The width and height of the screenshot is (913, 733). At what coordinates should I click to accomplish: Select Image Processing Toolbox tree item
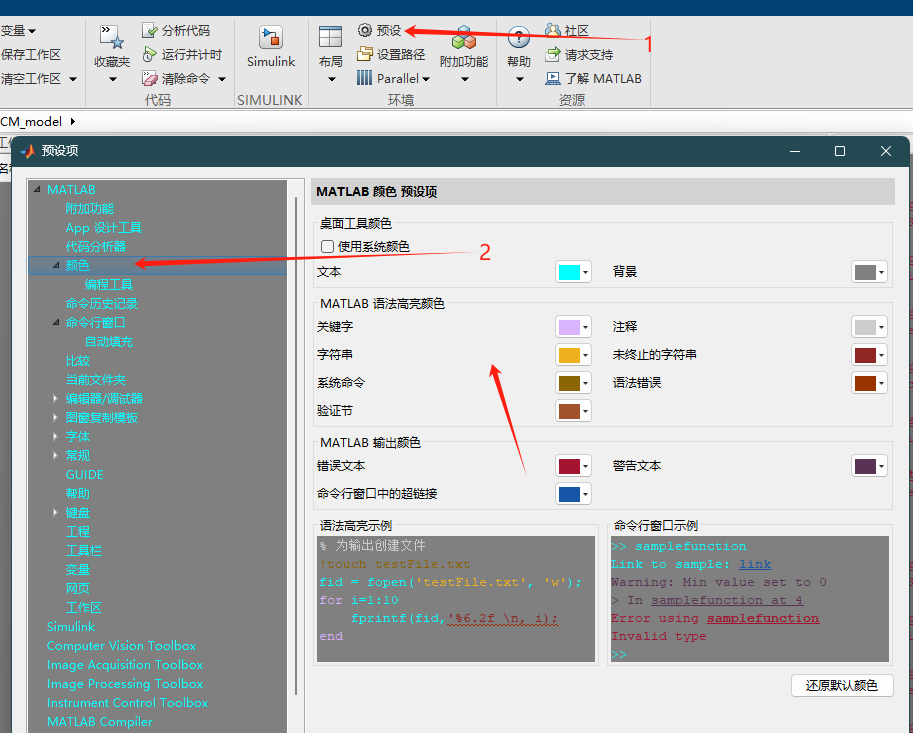click(x=125, y=684)
